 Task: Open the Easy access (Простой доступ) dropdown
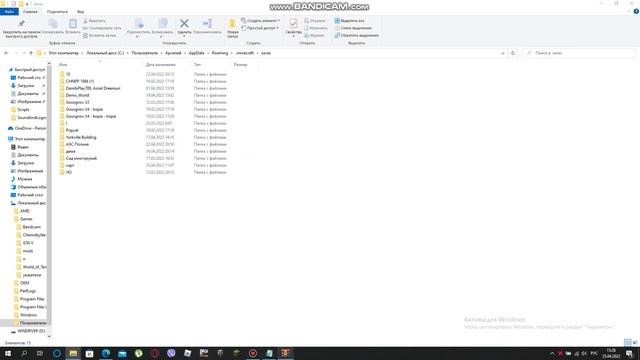point(260,28)
